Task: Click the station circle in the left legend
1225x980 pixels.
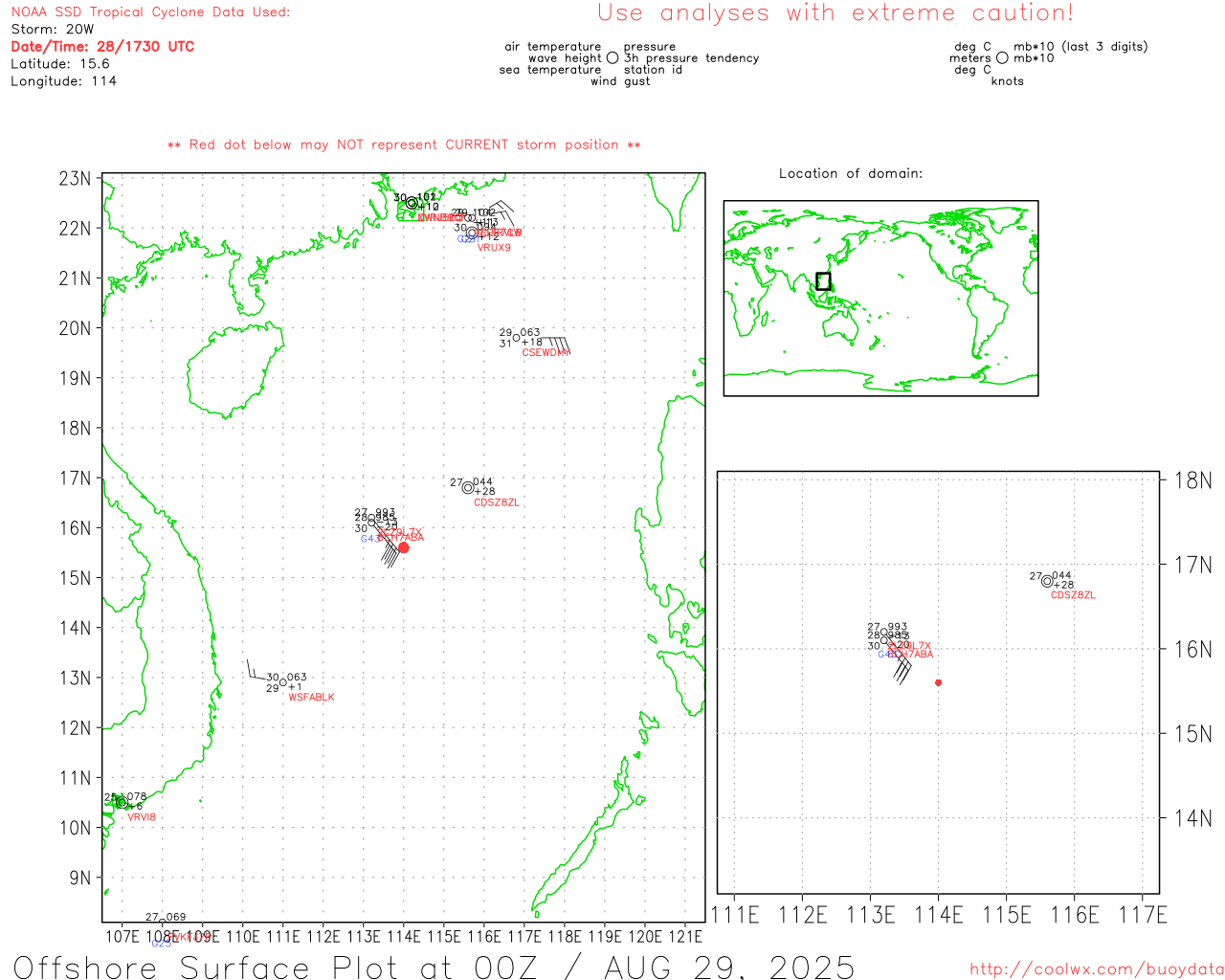Action: (x=612, y=58)
